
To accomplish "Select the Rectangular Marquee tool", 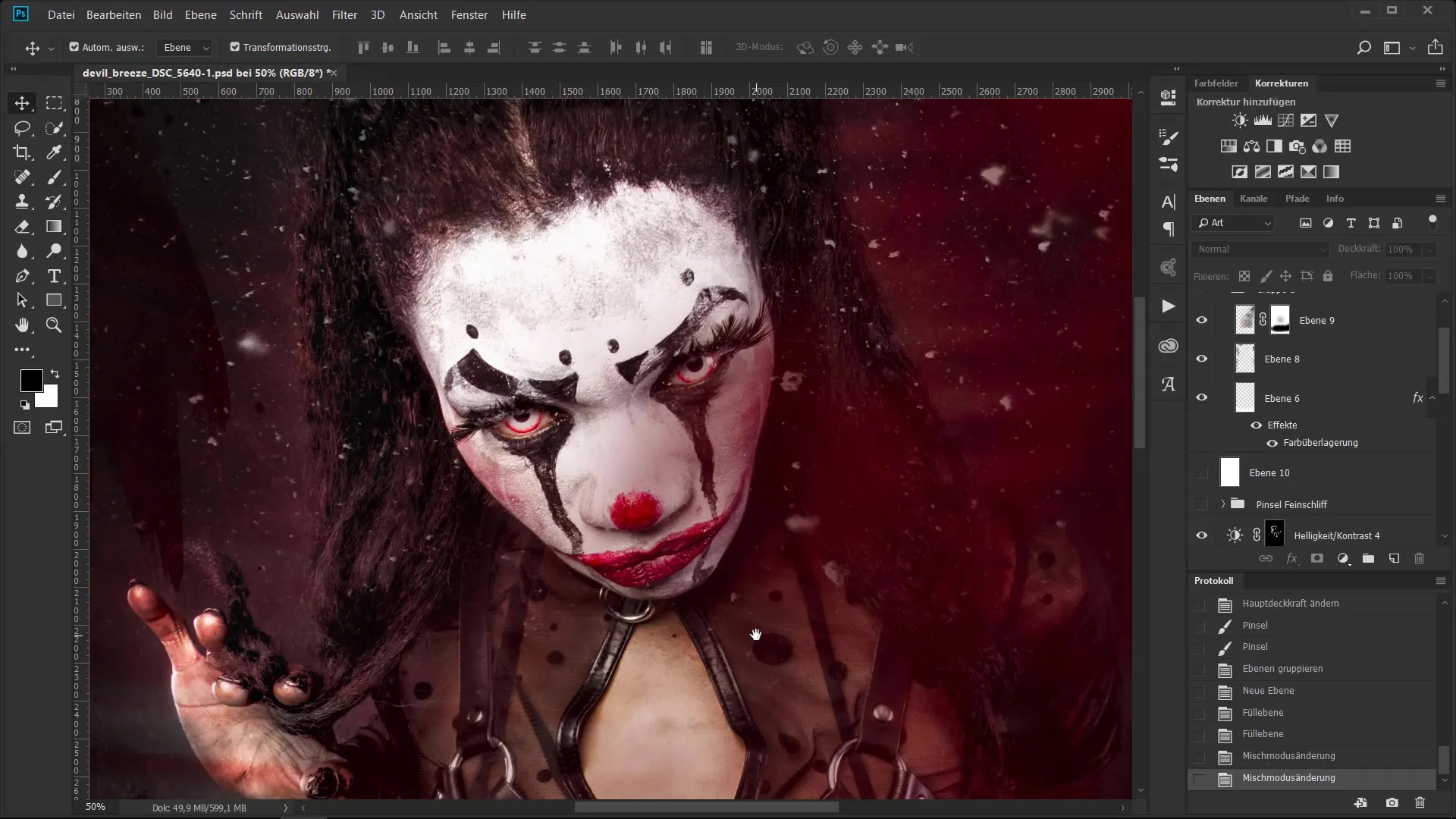I will [54, 103].
